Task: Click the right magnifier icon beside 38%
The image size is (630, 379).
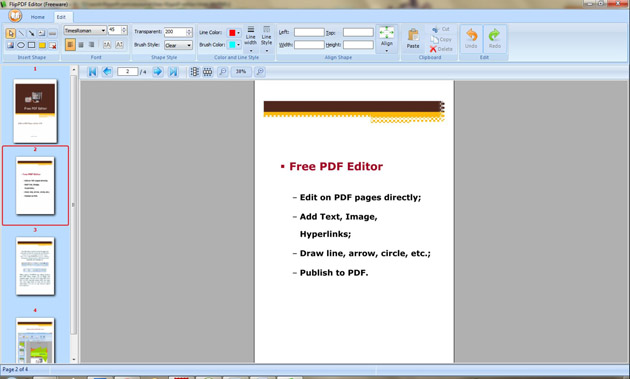Action: pos(260,72)
